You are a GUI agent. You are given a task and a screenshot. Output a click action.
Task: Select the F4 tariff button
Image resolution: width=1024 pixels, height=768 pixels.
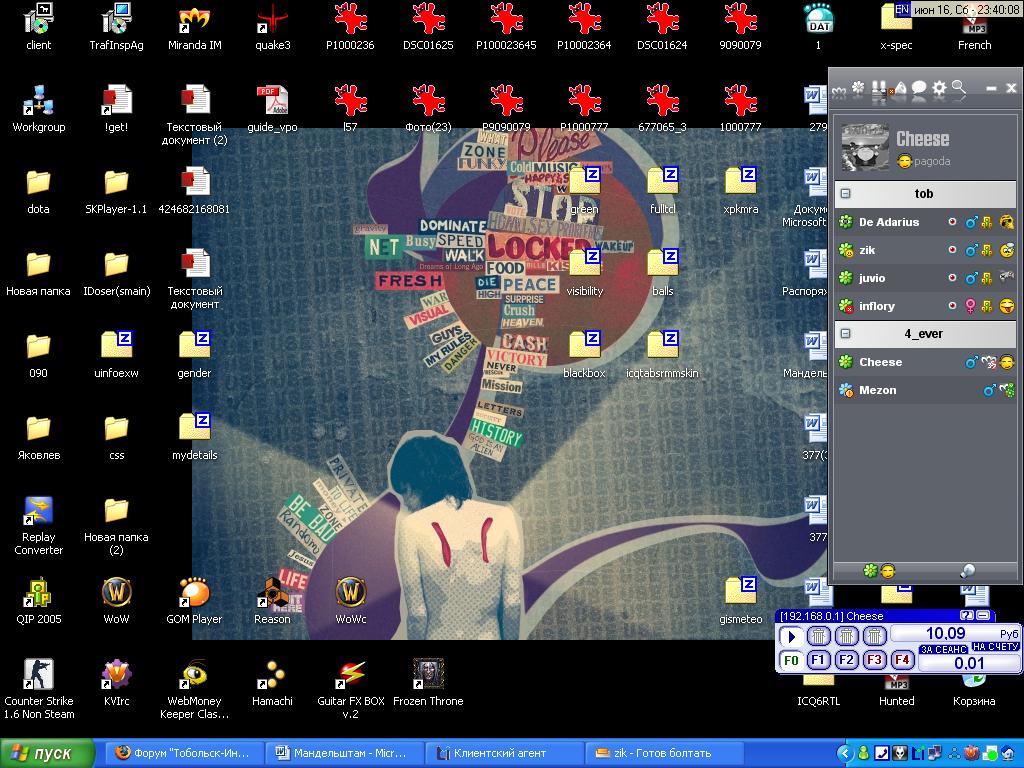[903, 660]
